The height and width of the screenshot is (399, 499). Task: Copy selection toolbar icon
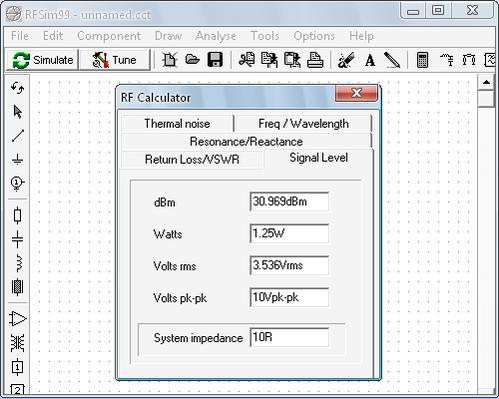click(269, 60)
